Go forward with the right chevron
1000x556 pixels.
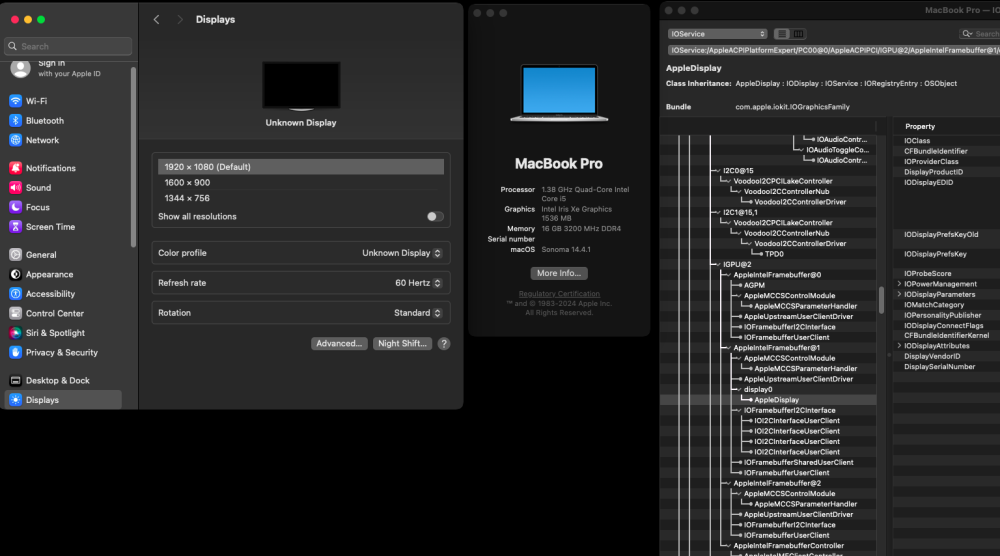180,20
